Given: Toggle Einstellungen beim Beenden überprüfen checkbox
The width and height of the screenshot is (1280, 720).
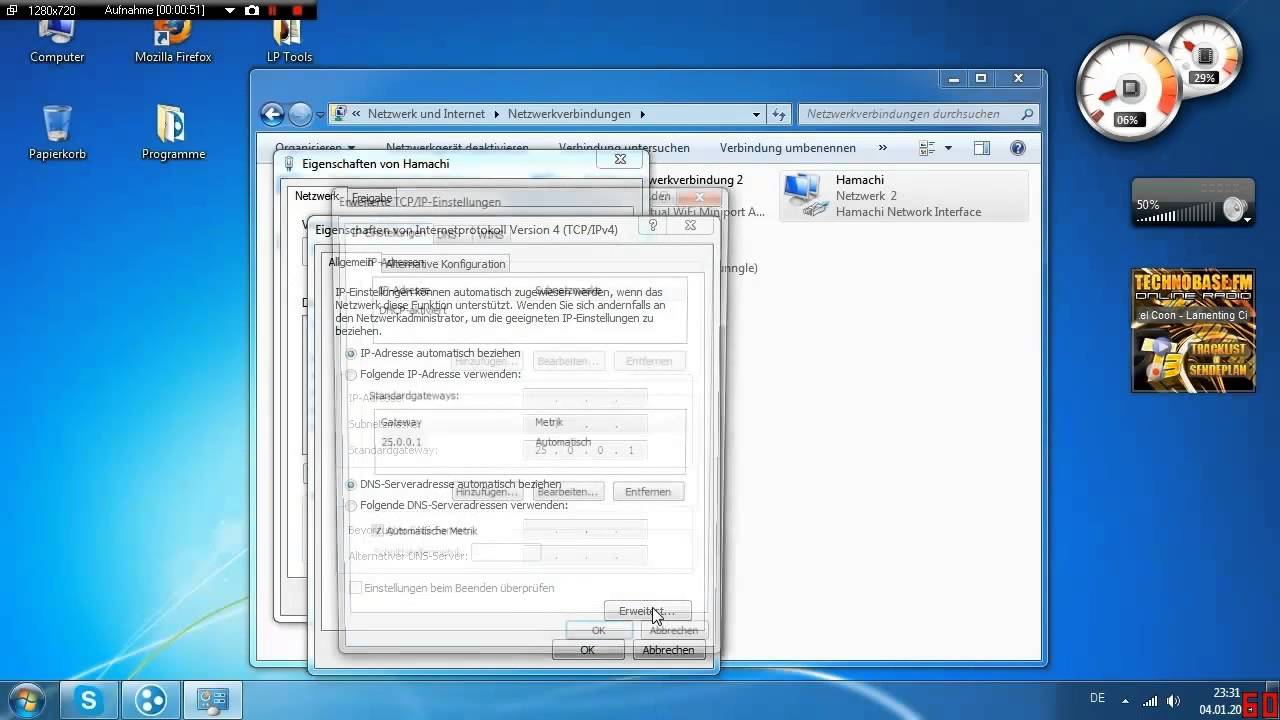Looking at the screenshot, I should click(x=451, y=588).
